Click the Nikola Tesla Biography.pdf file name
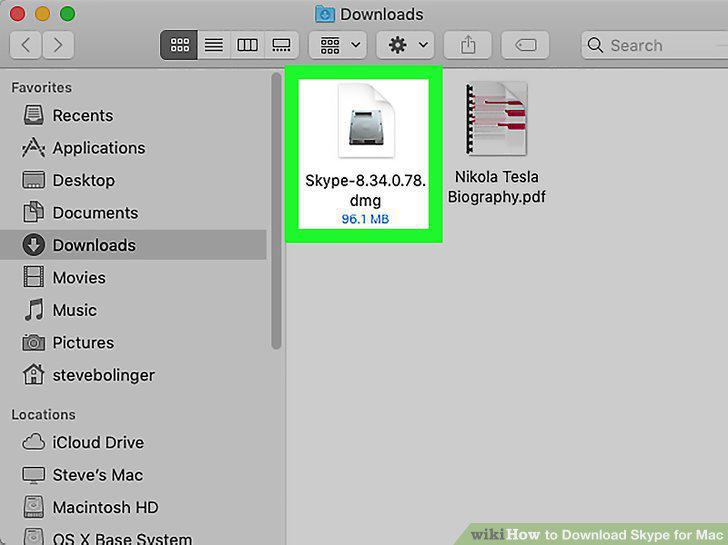The image size is (728, 545). point(496,187)
